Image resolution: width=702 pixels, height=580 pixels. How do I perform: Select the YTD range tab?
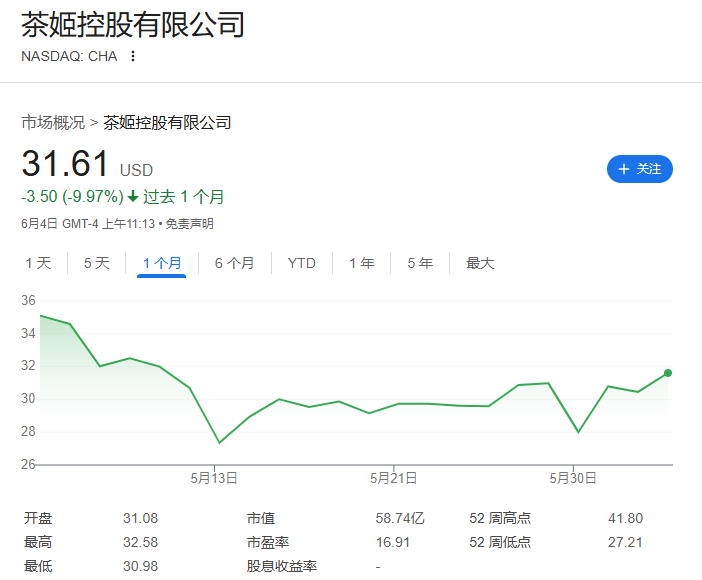pyautogui.click(x=302, y=263)
